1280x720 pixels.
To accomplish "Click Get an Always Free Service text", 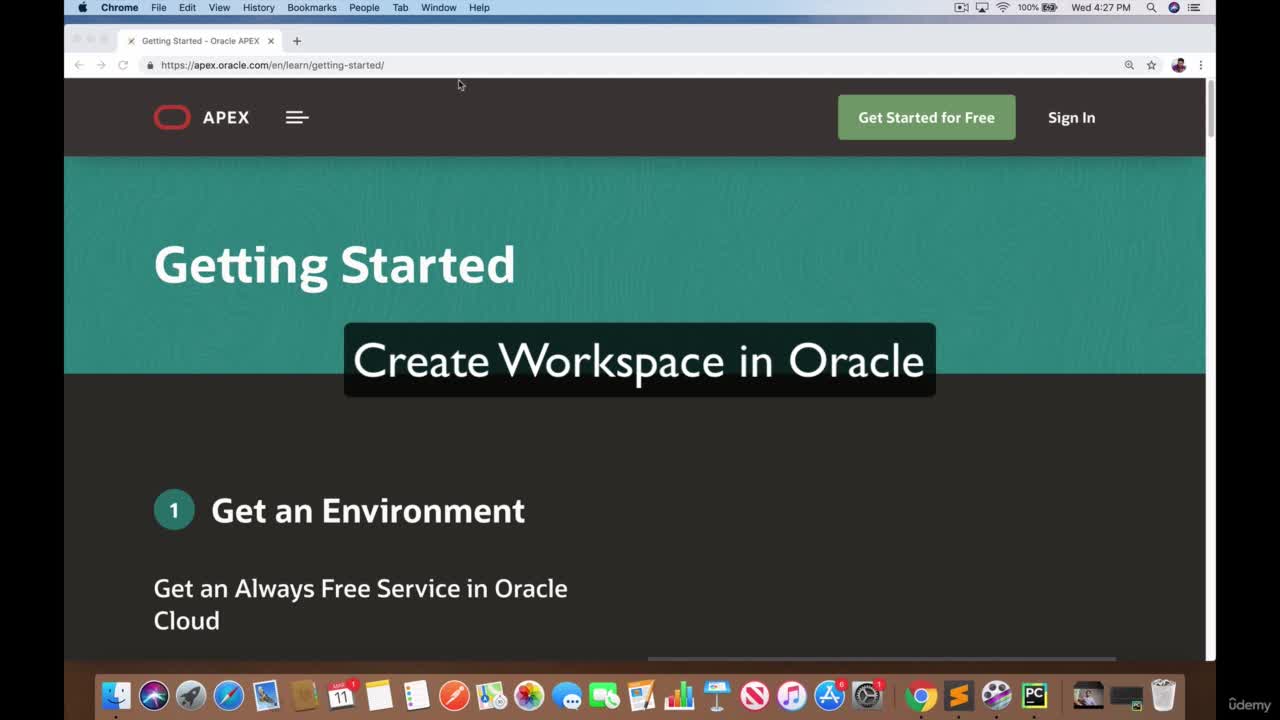I will 360,604.
